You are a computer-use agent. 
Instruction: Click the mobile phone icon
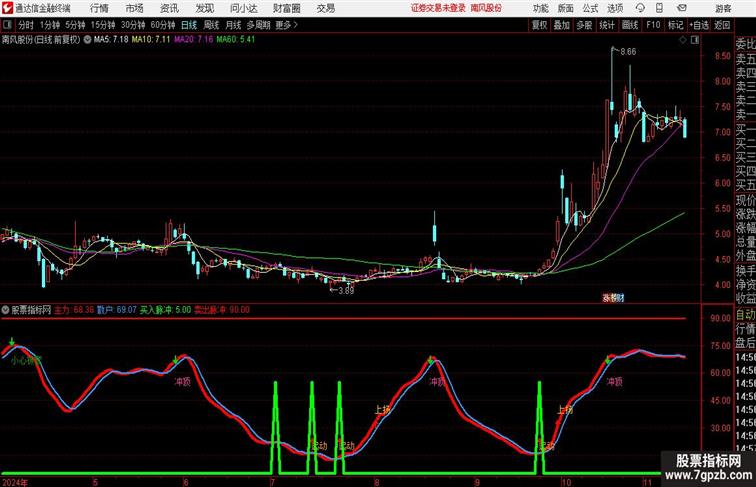(x=660, y=8)
